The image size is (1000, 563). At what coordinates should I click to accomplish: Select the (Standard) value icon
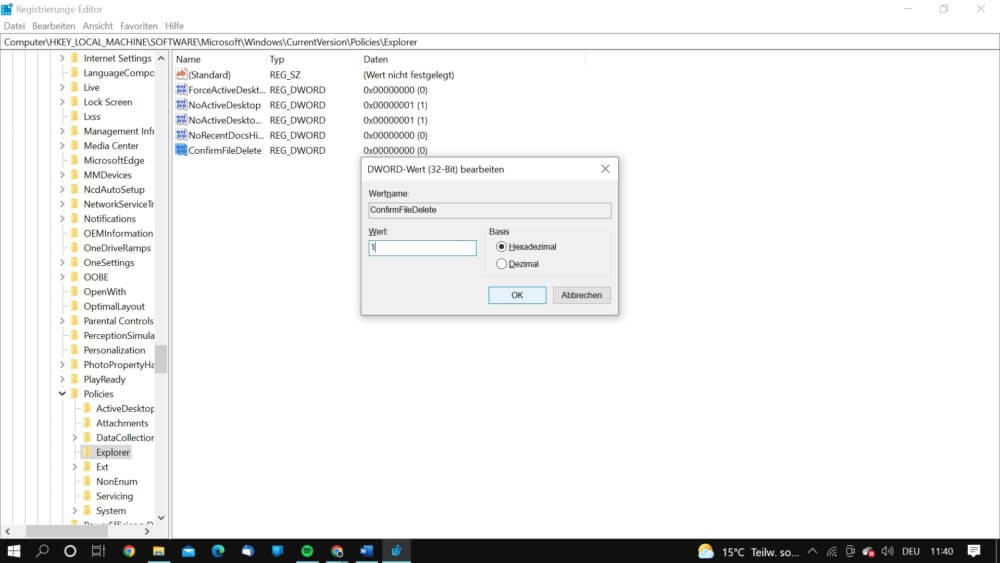(181, 75)
